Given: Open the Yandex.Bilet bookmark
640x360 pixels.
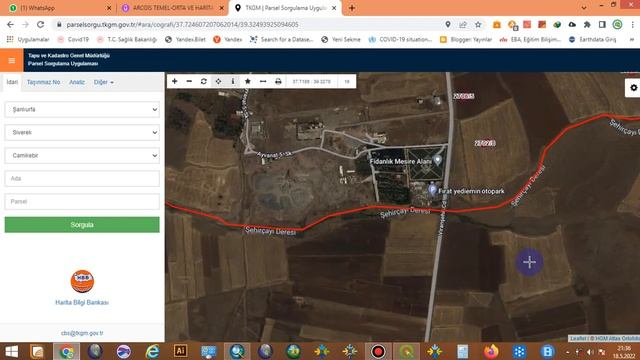Looking at the screenshot, I should pyautogui.click(x=185, y=39).
